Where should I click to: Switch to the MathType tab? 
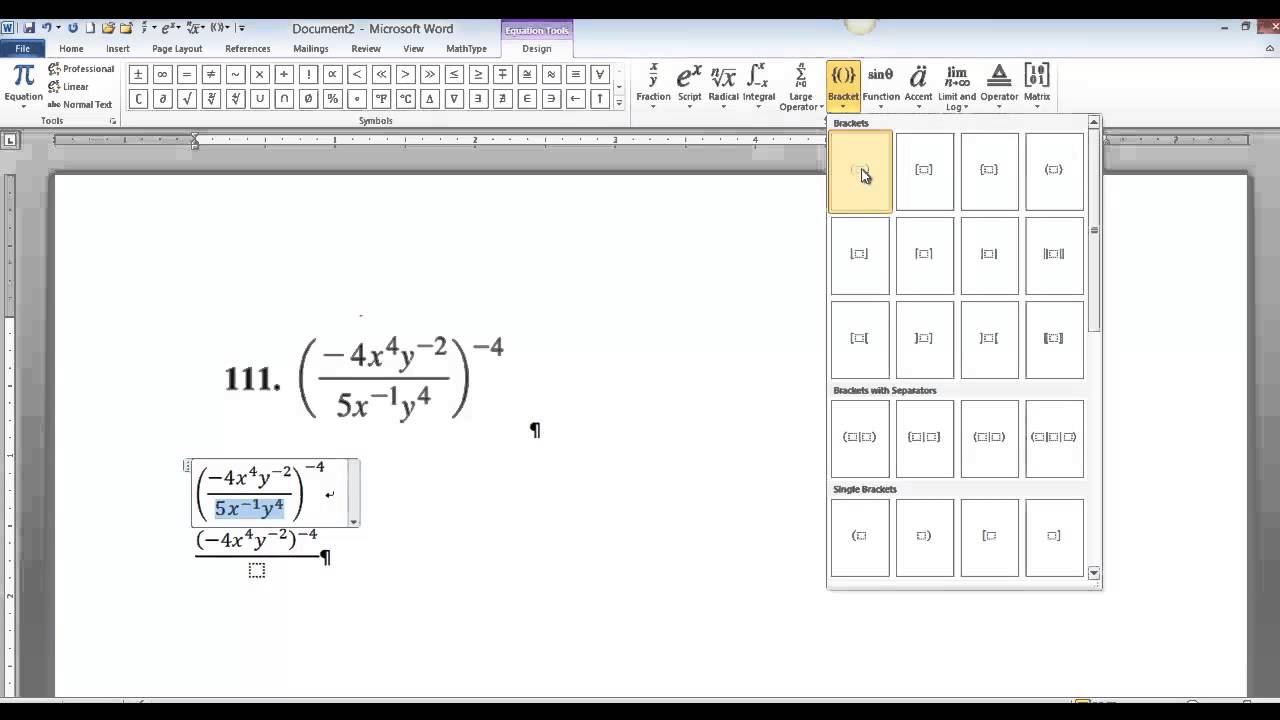tap(466, 48)
